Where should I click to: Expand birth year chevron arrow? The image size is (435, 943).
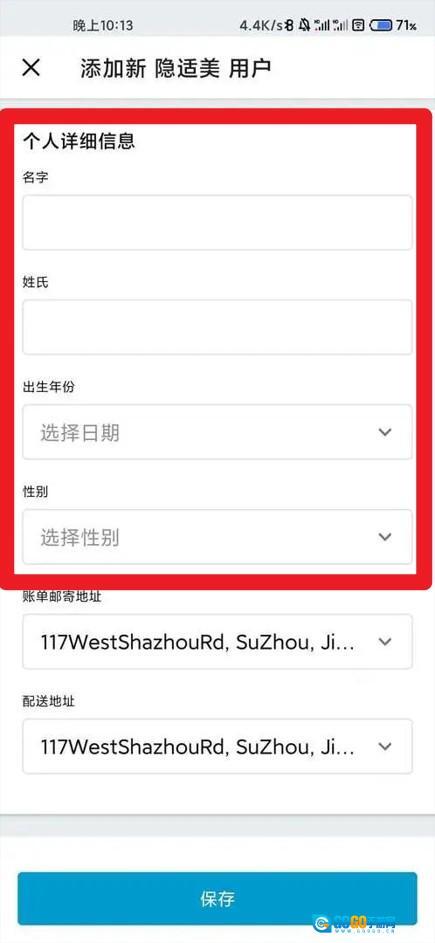(x=385, y=432)
